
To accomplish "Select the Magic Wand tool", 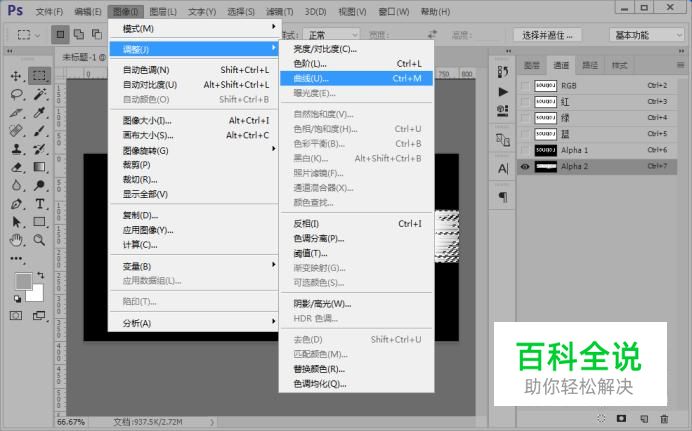I will coord(39,94).
